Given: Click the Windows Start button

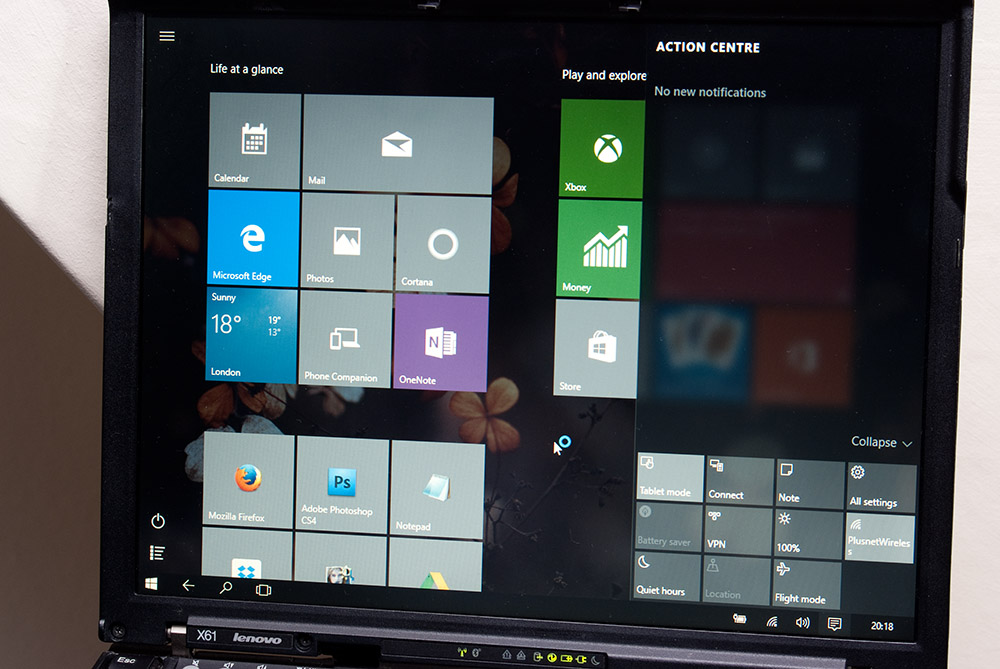Looking at the screenshot, I should tap(151, 584).
